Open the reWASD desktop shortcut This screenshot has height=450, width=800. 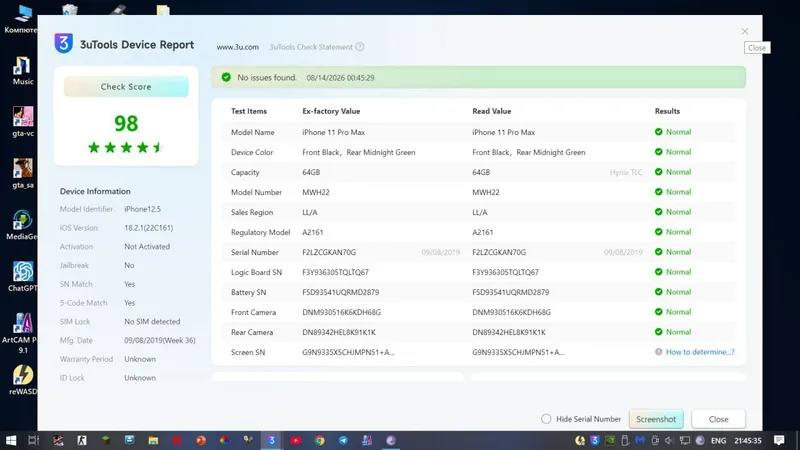point(22,380)
